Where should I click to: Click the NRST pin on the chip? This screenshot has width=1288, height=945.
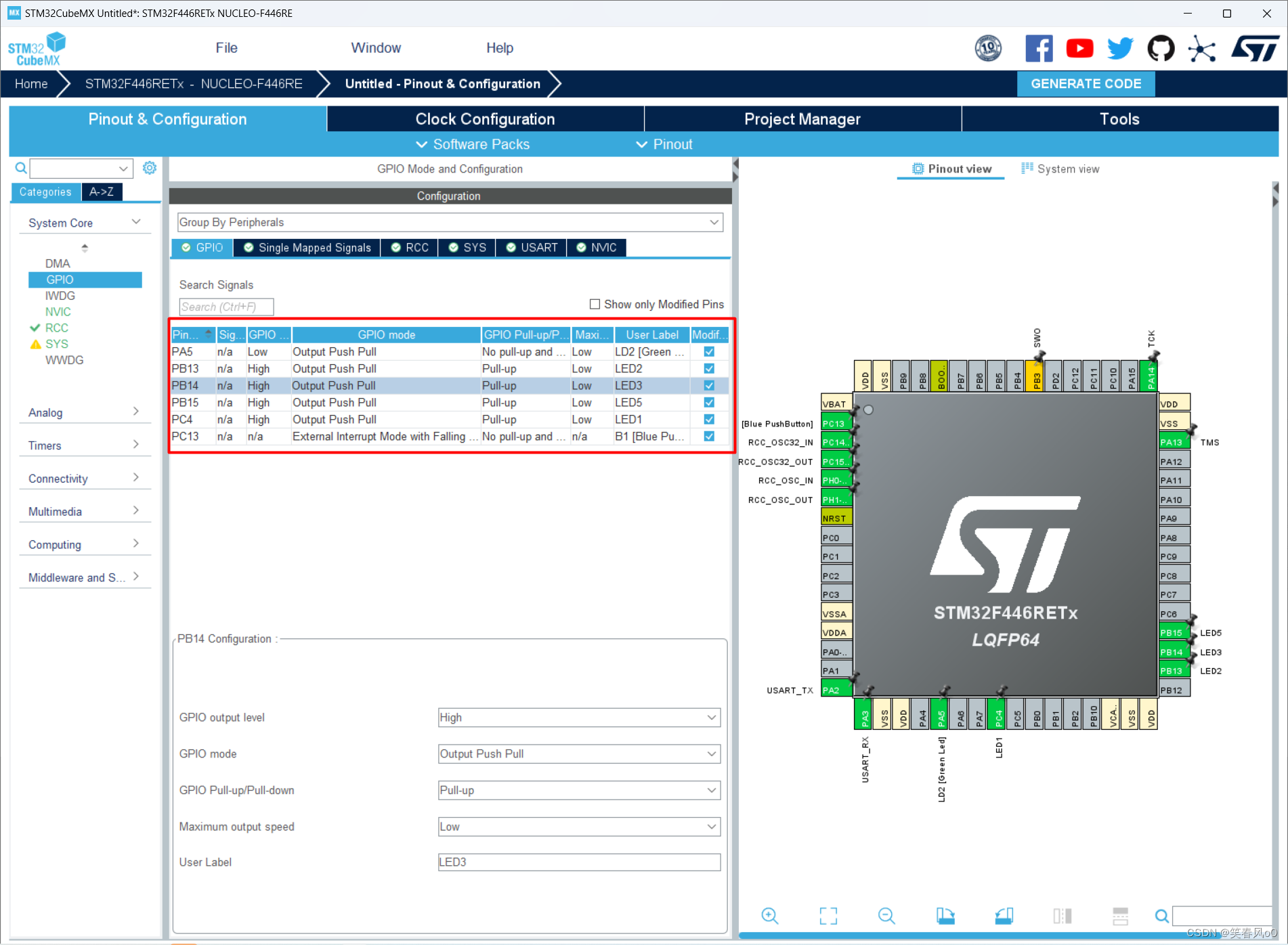coord(836,519)
